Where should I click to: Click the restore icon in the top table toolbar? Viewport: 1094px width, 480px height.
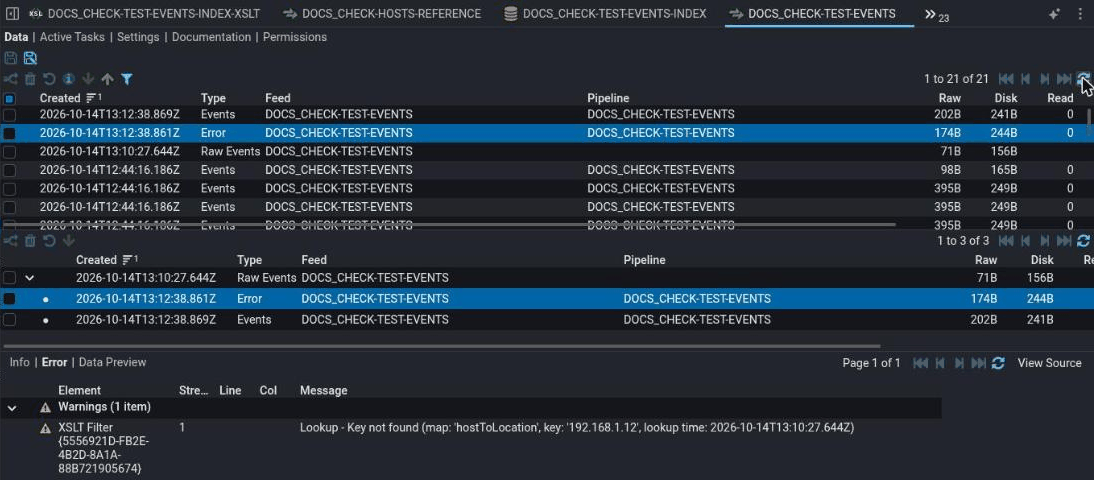click(50, 80)
